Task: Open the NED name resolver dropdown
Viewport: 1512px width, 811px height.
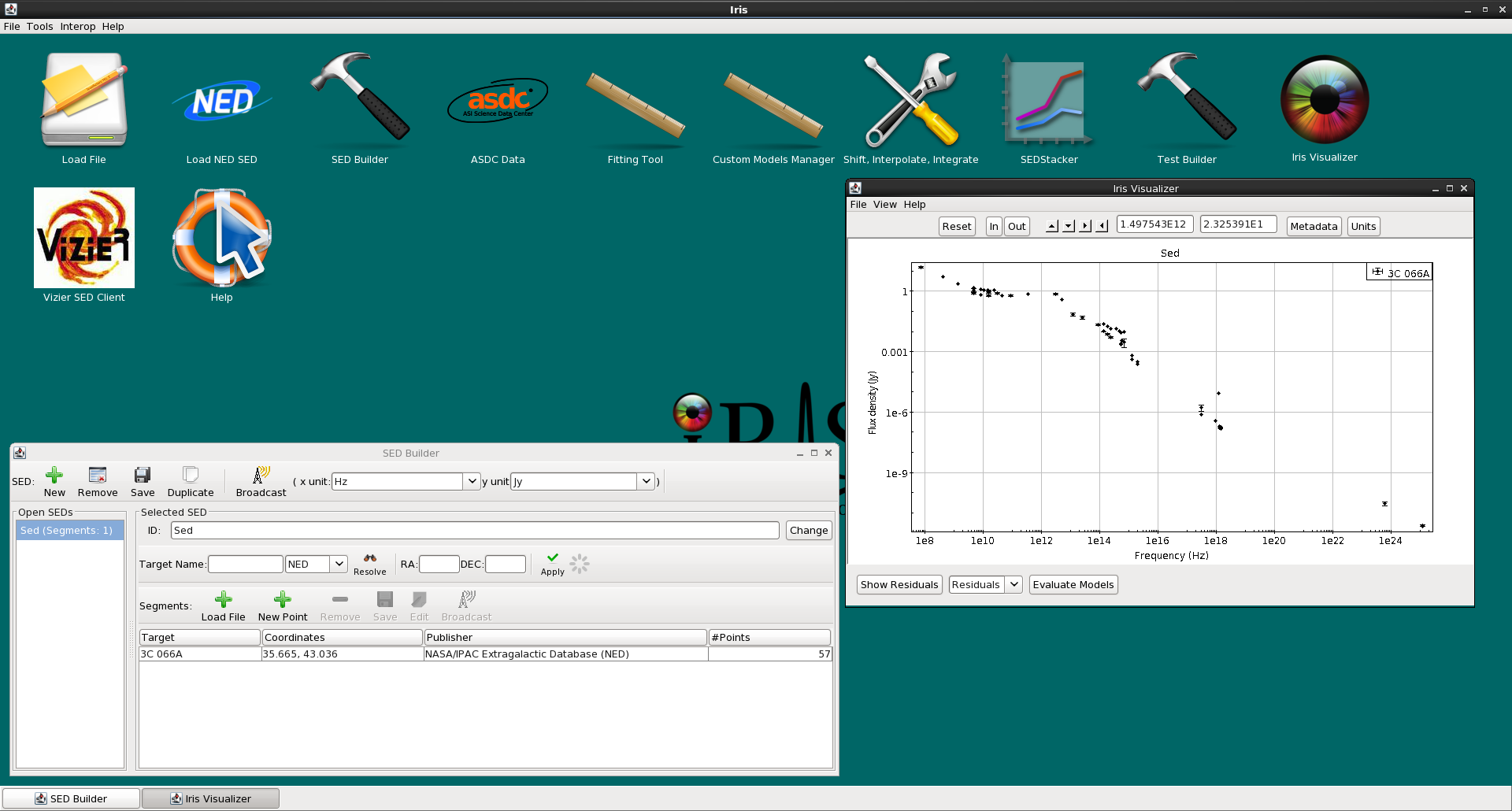Action: click(339, 564)
